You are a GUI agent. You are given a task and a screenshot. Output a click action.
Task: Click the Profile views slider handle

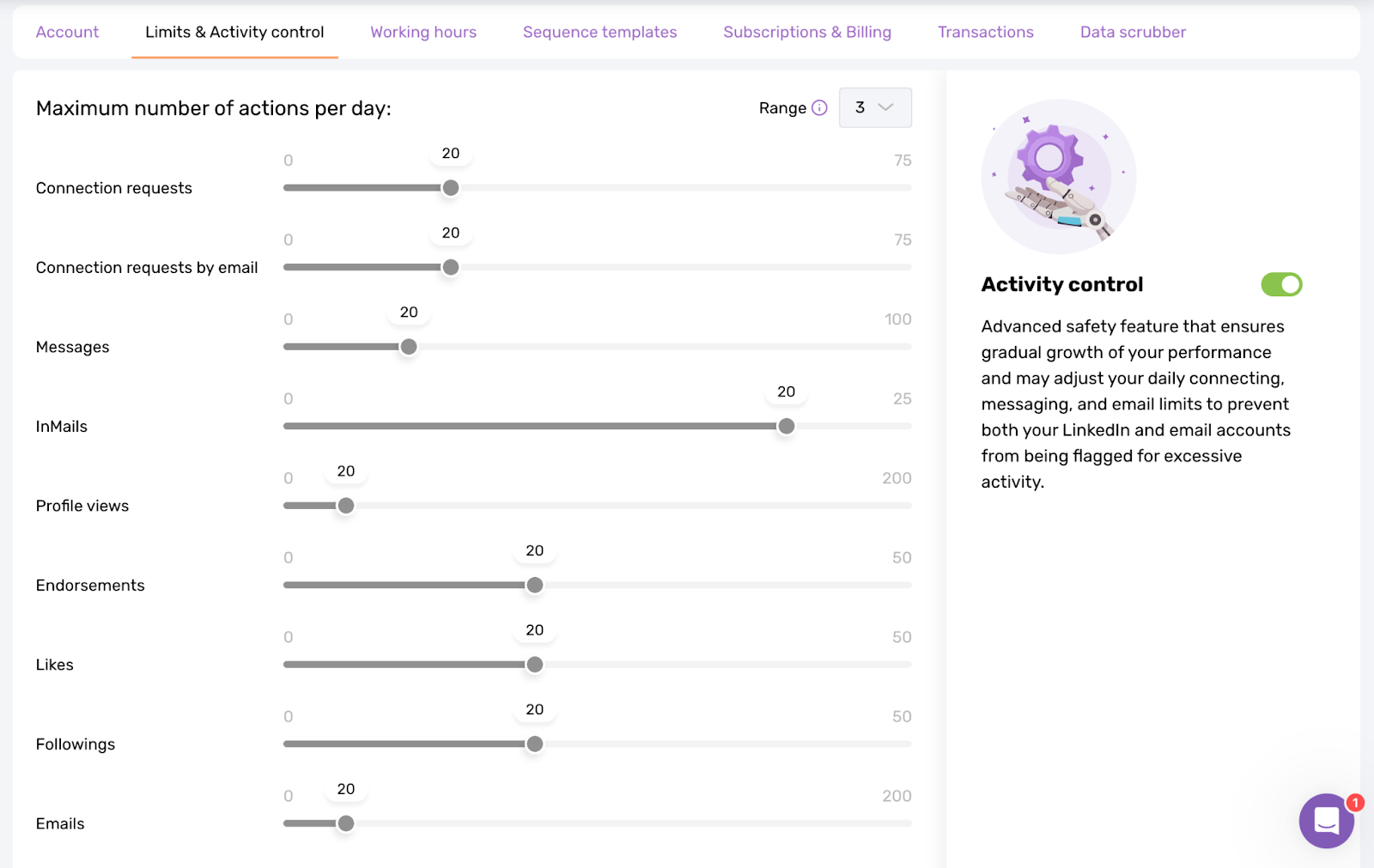pos(345,506)
